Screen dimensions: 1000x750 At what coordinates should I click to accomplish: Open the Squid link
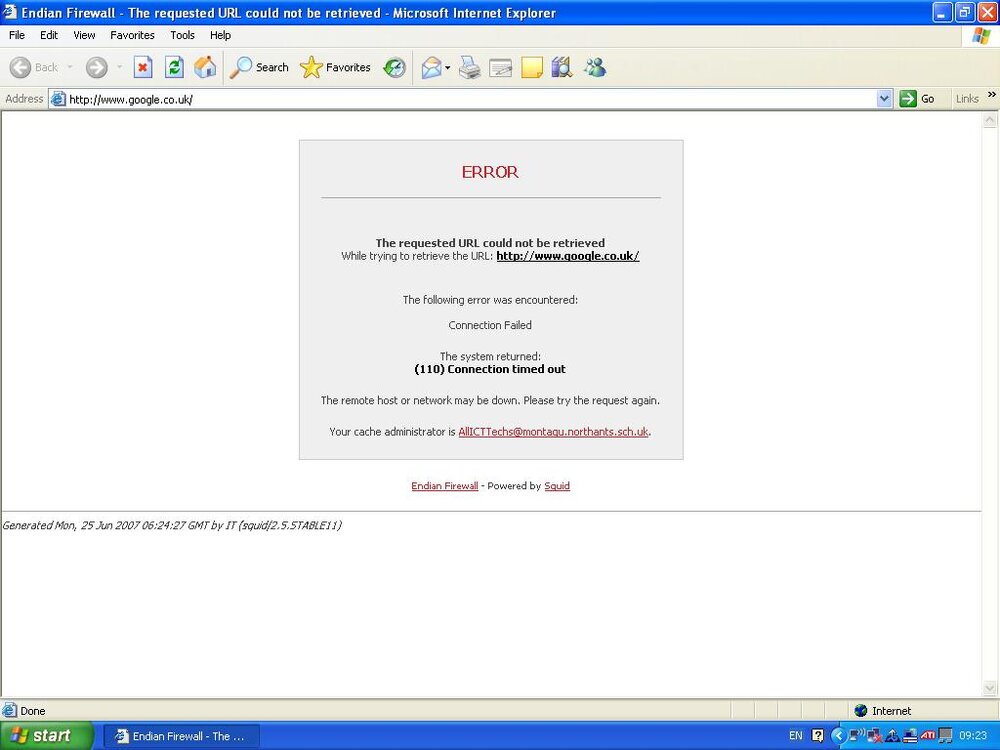(x=557, y=486)
